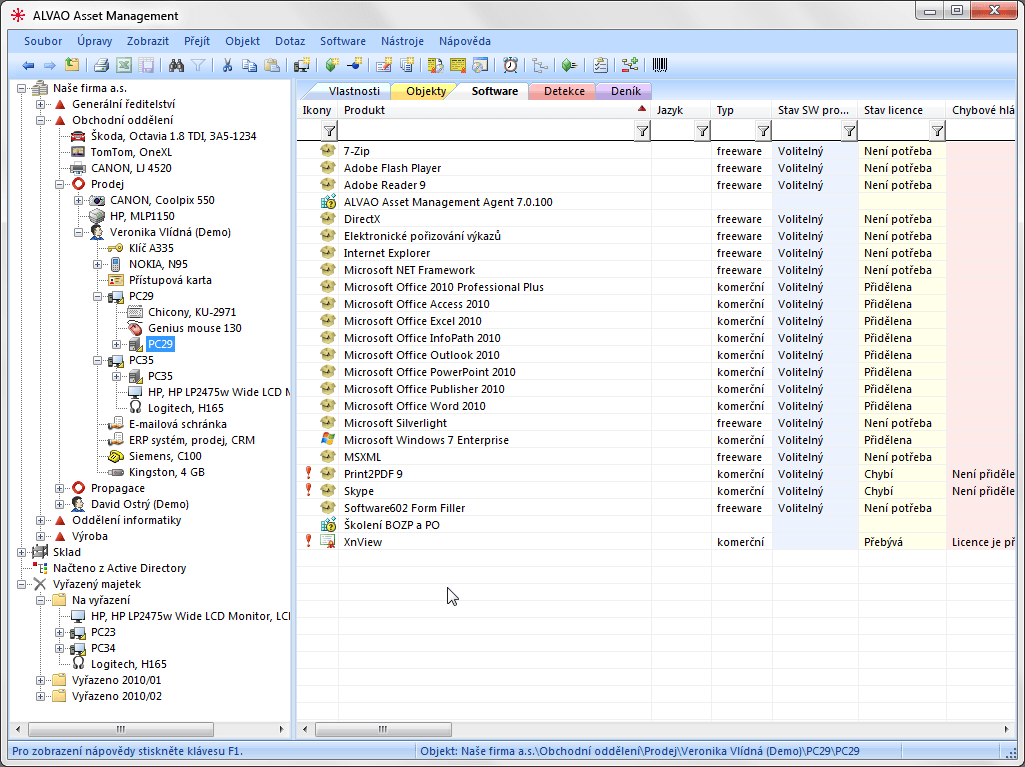Select Škoda, Octavia 1.8 TDI tree item
The image size is (1025, 767).
click(x=173, y=136)
